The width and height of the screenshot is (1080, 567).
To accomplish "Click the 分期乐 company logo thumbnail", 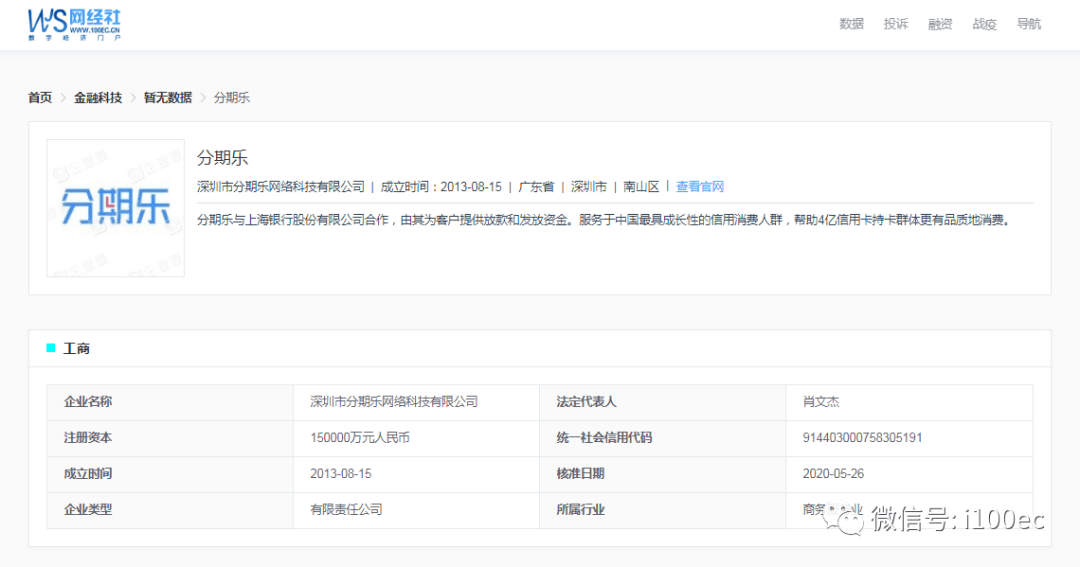I will 116,208.
